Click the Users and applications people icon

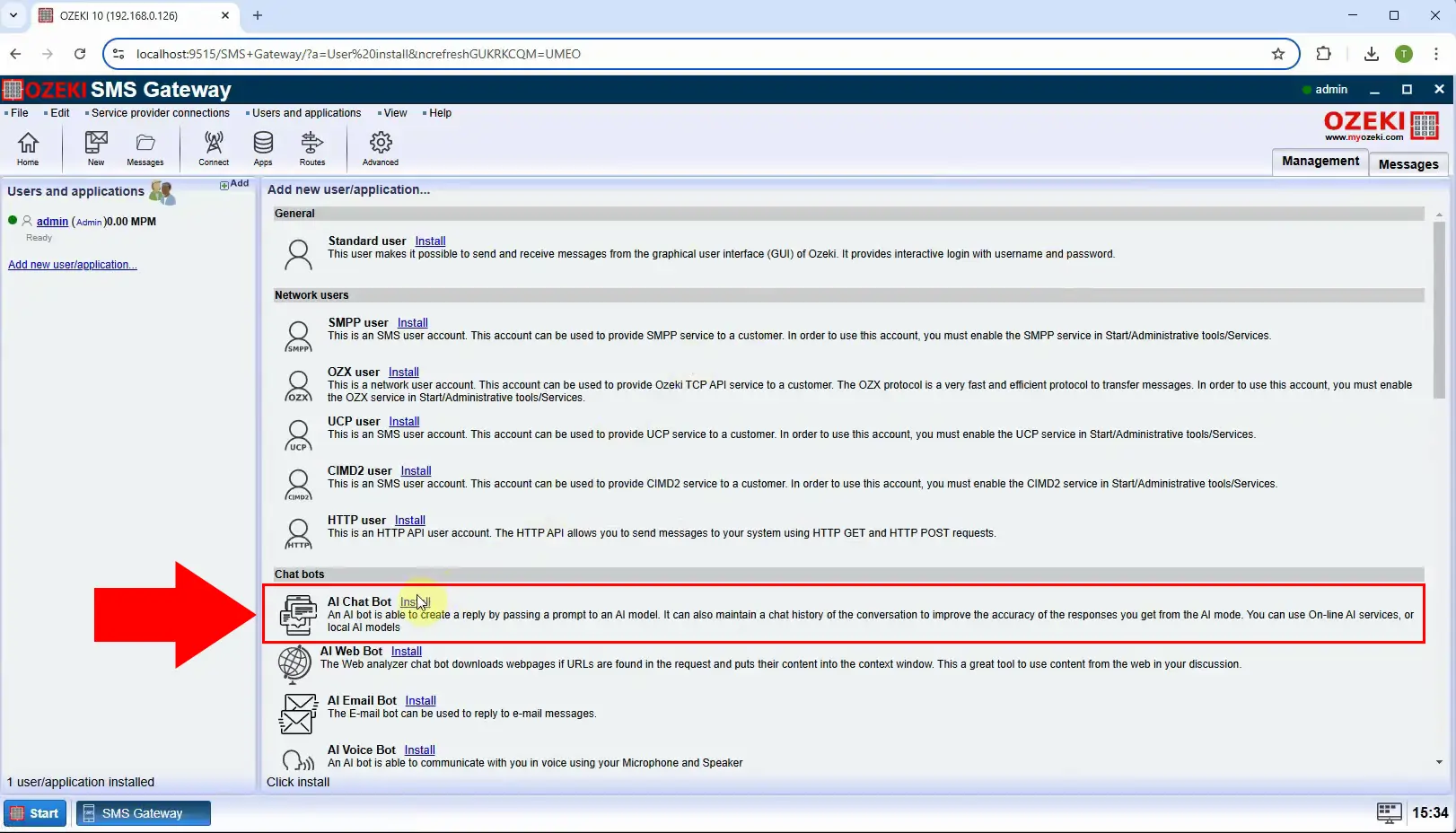162,192
